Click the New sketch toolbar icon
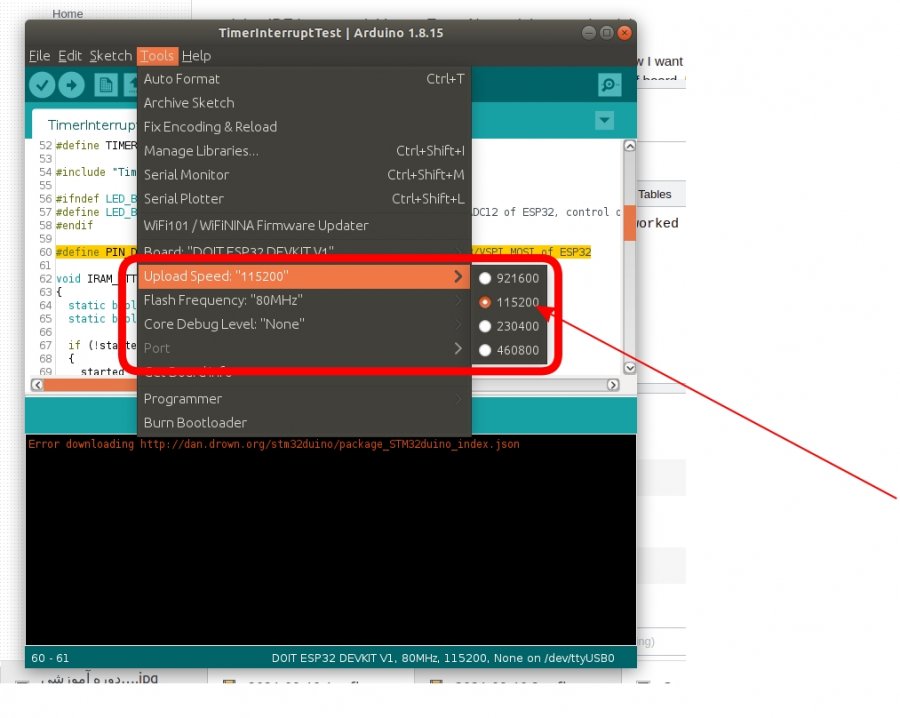Image resolution: width=900 pixels, height=718 pixels. click(106, 85)
